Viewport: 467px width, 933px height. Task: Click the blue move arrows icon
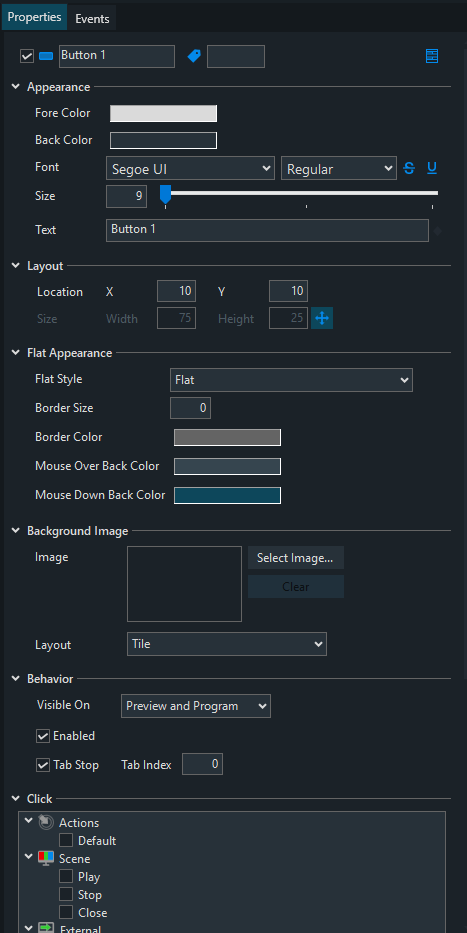click(322, 318)
